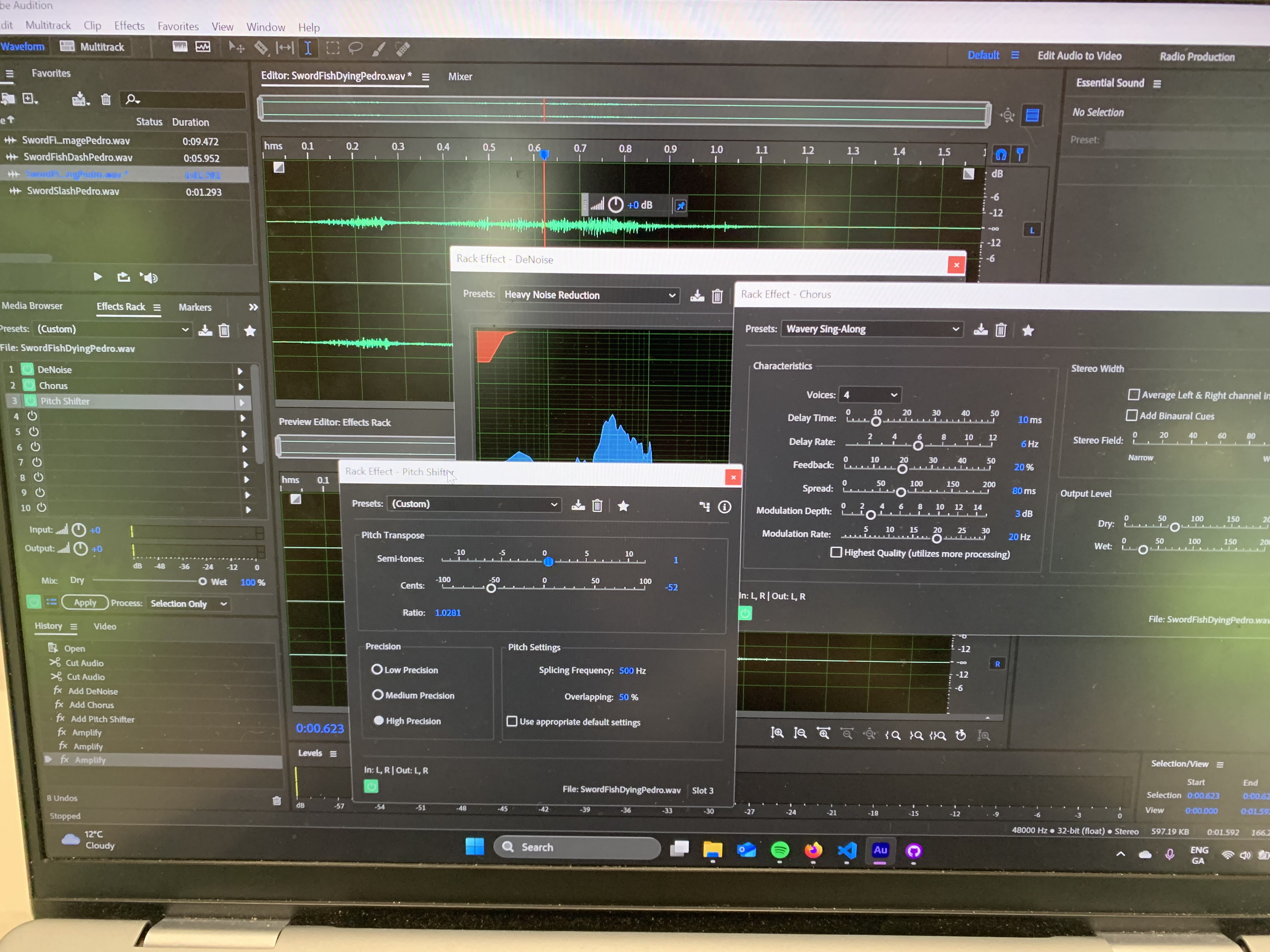
Task: Open the Voices dropdown in Chorus
Action: pyautogui.click(x=870, y=395)
